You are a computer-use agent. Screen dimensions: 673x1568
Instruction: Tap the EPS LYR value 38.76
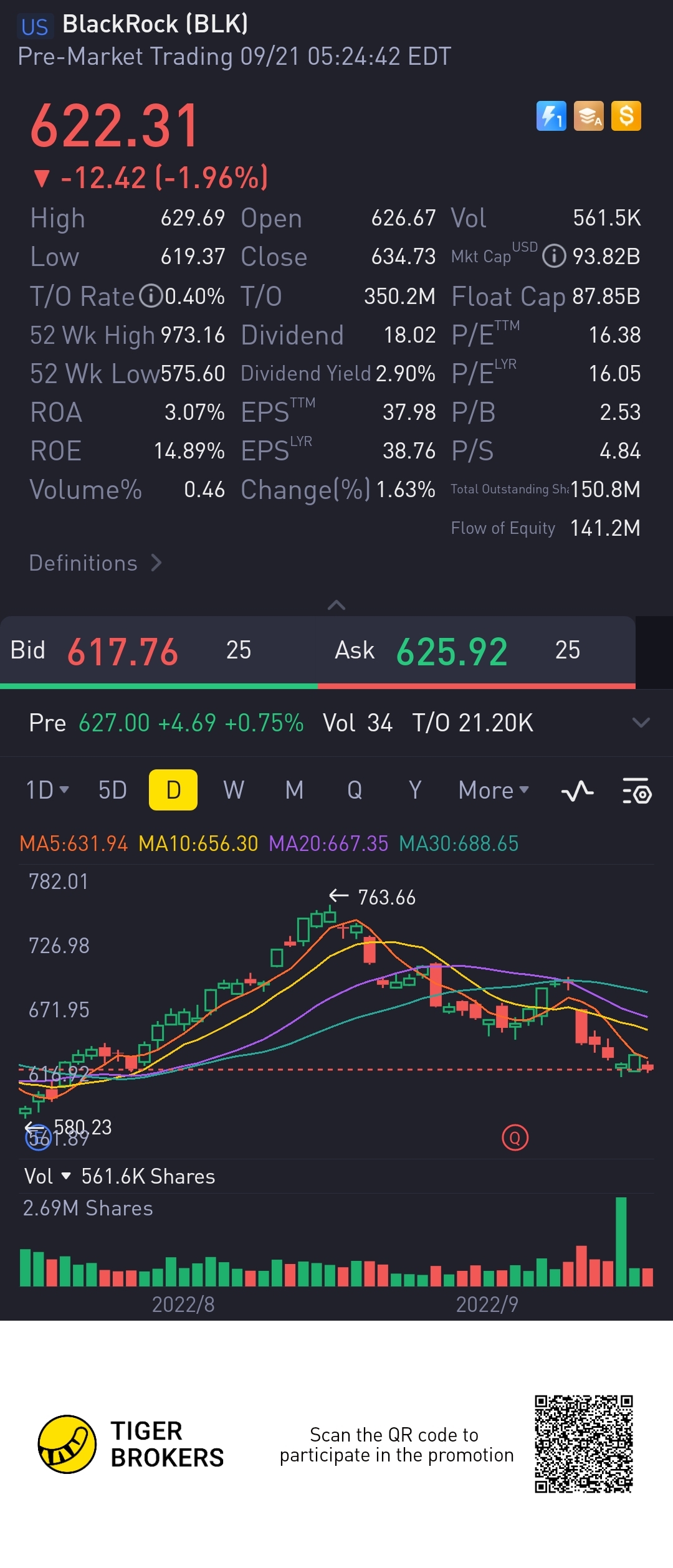pyautogui.click(x=409, y=451)
